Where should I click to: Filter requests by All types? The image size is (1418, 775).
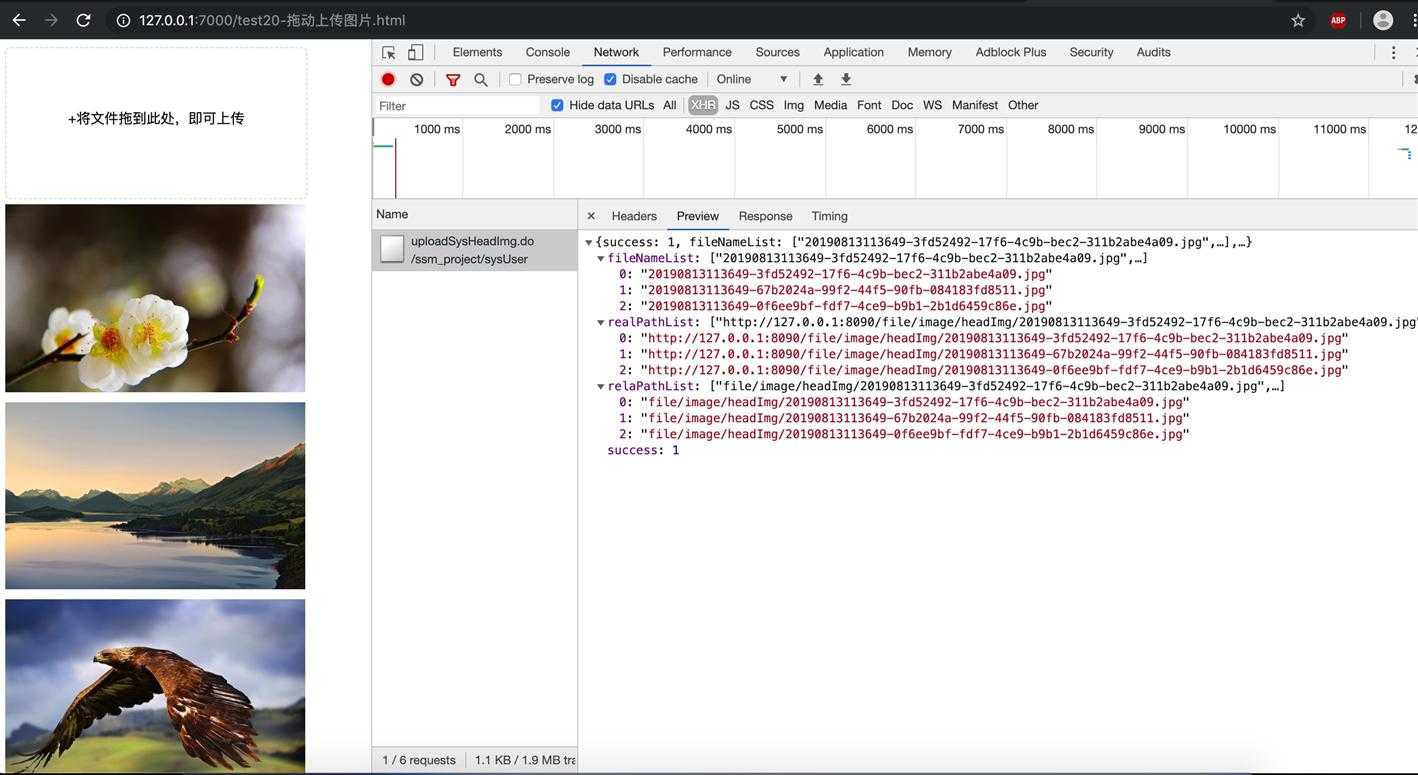(669, 105)
